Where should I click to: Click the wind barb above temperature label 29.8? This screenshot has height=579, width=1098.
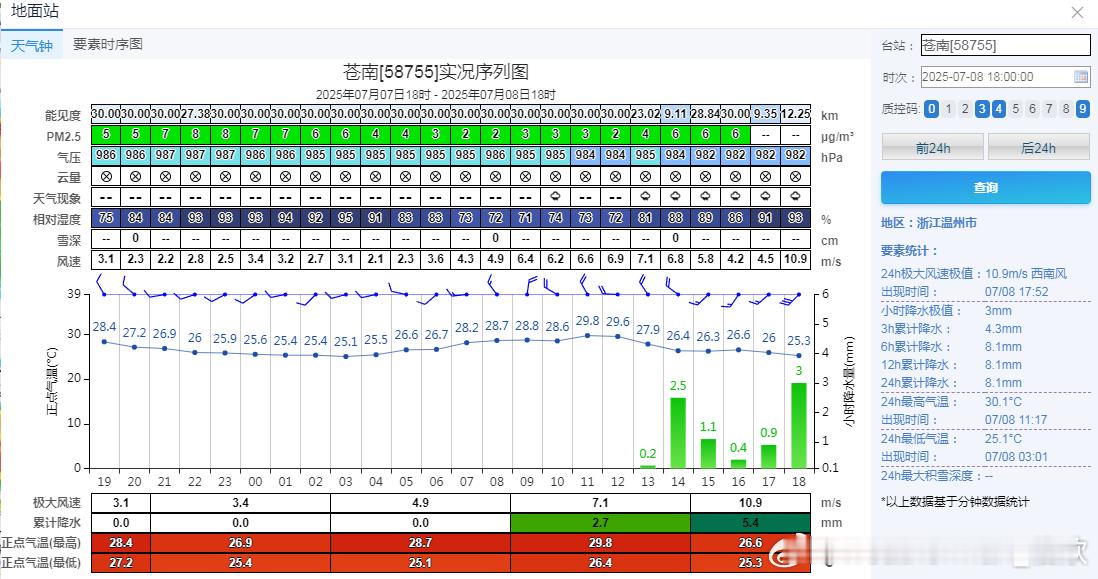click(585, 285)
